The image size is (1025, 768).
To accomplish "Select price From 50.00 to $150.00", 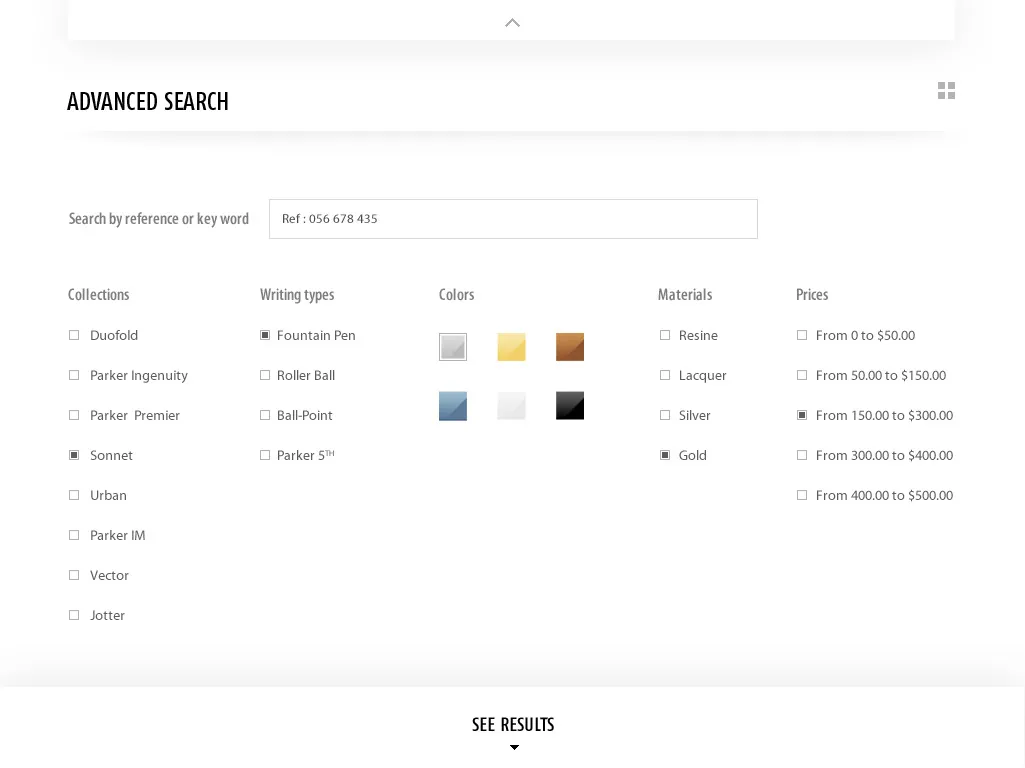I will (x=802, y=375).
